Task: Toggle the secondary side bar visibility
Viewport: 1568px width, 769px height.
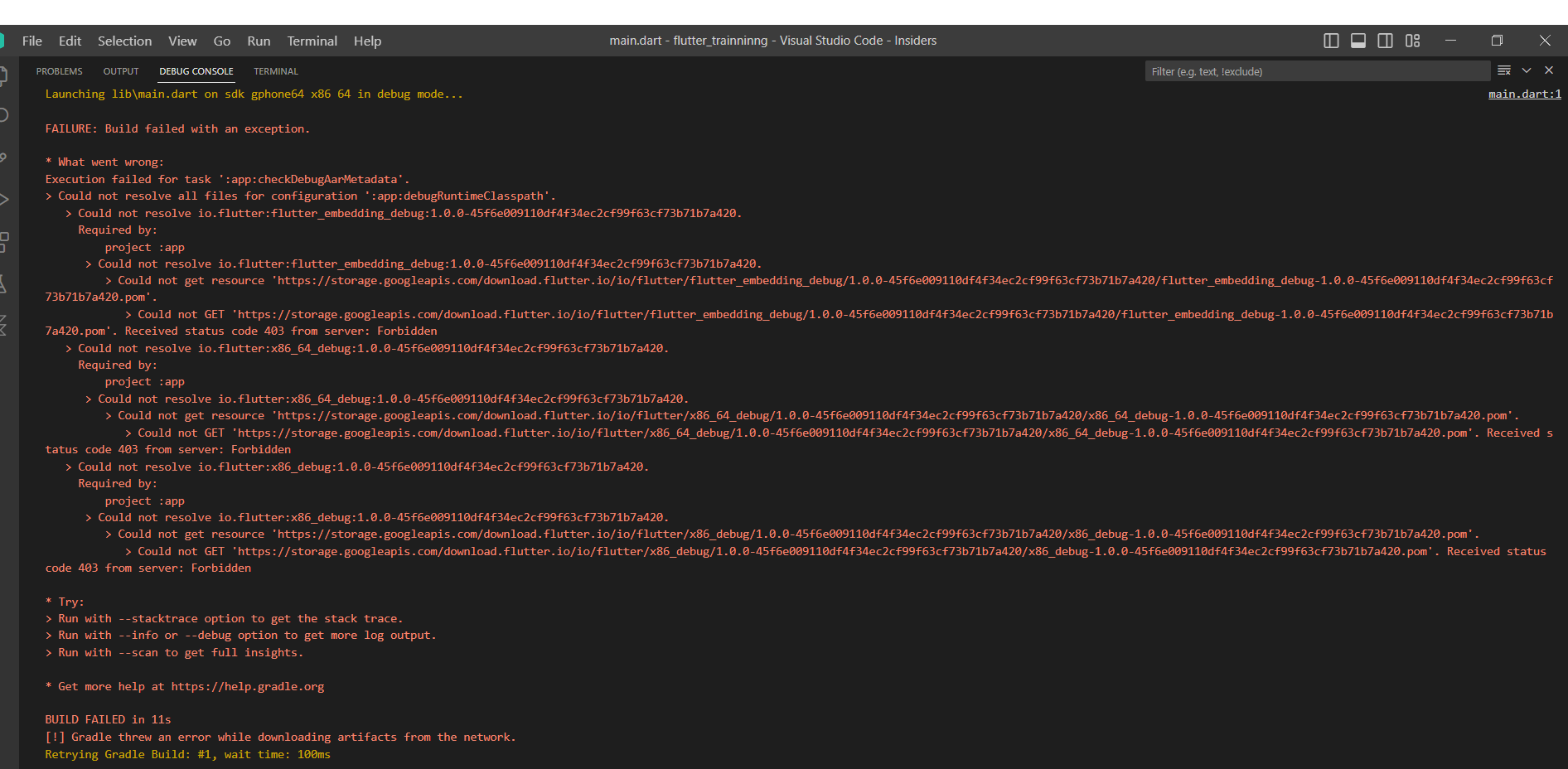Action: tap(1385, 41)
